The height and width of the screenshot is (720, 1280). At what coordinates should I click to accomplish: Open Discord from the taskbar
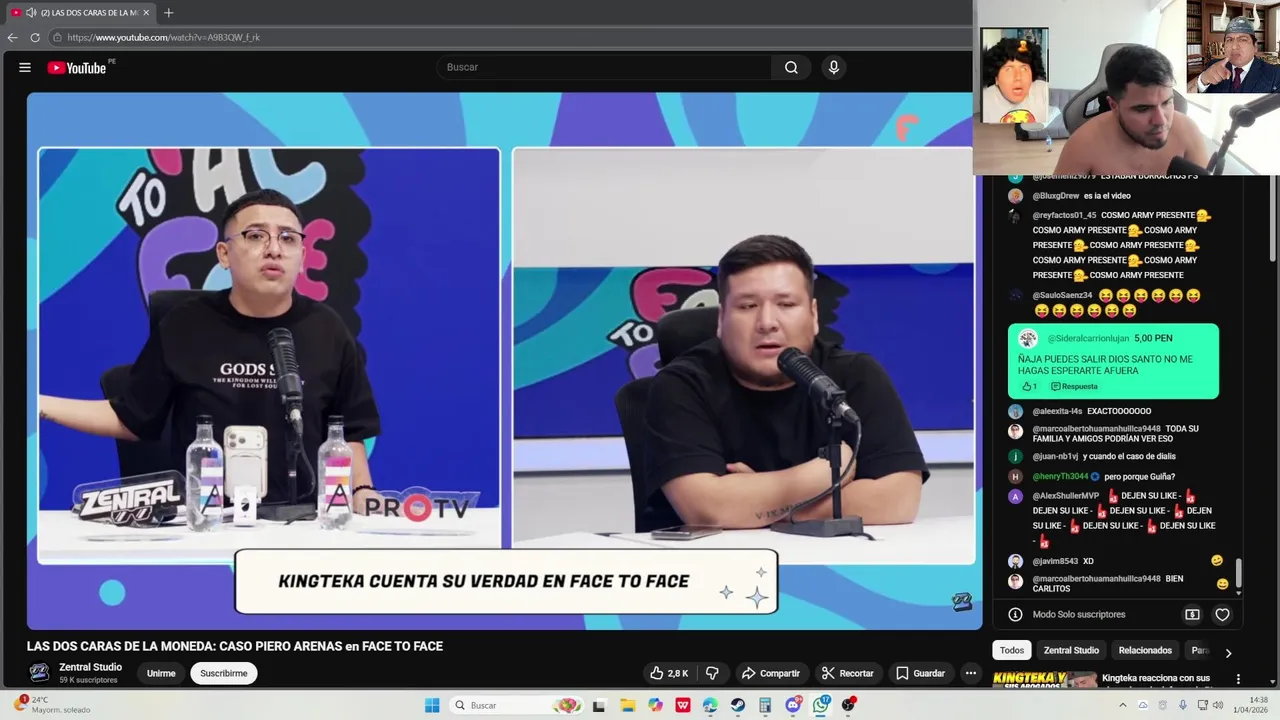click(x=793, y=705)
